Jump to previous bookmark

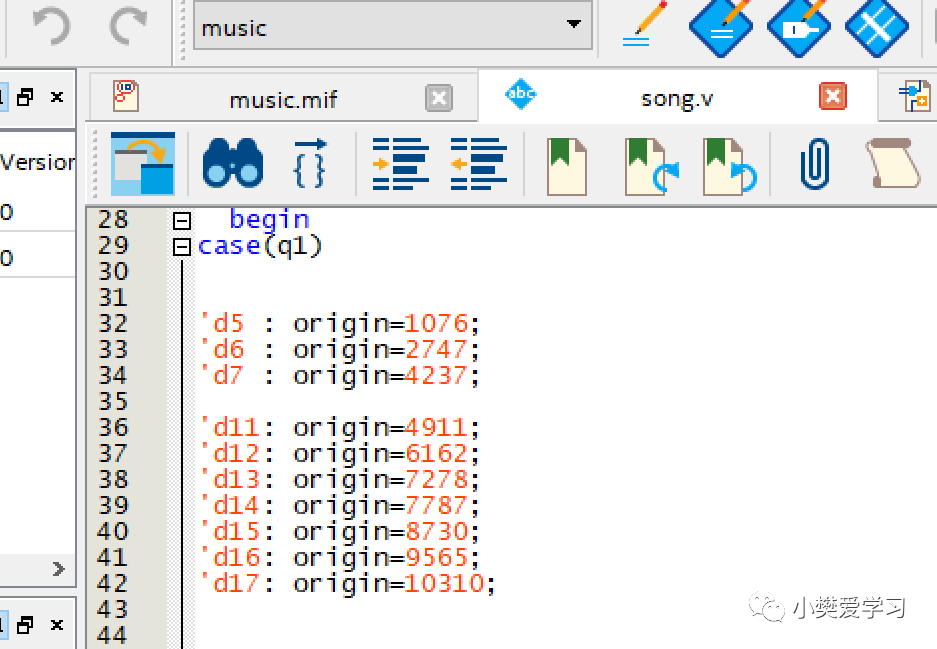tap(730, 166)
